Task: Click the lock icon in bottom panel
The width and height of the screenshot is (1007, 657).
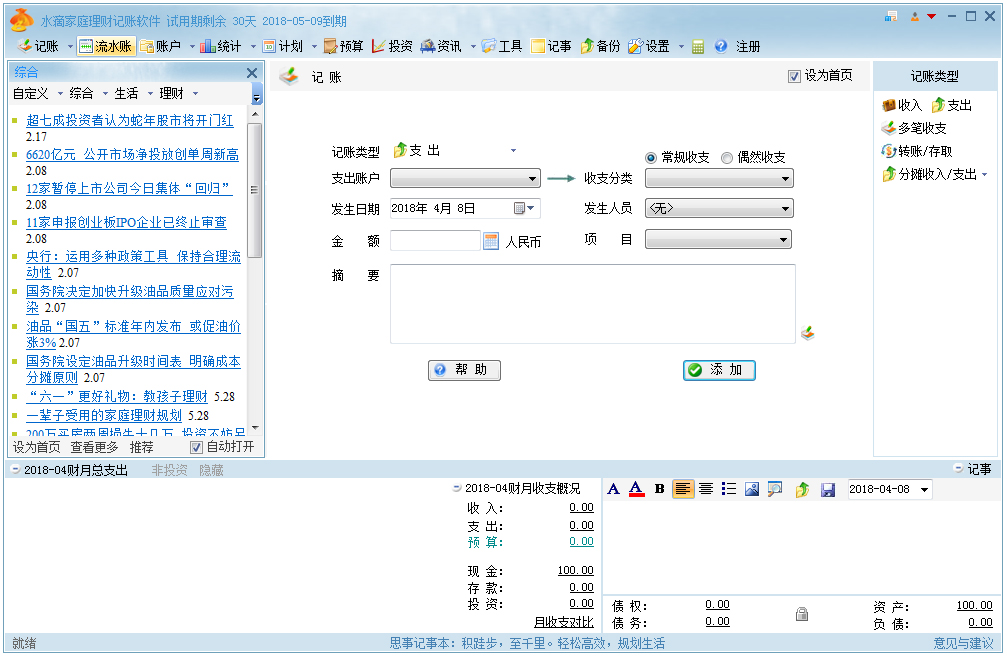Action: coord(802,614)
